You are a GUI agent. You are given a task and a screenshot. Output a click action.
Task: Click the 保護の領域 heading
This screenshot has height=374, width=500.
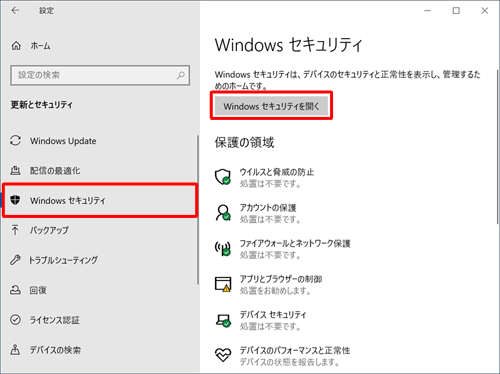pyautogui.click(x=244, y=142)
